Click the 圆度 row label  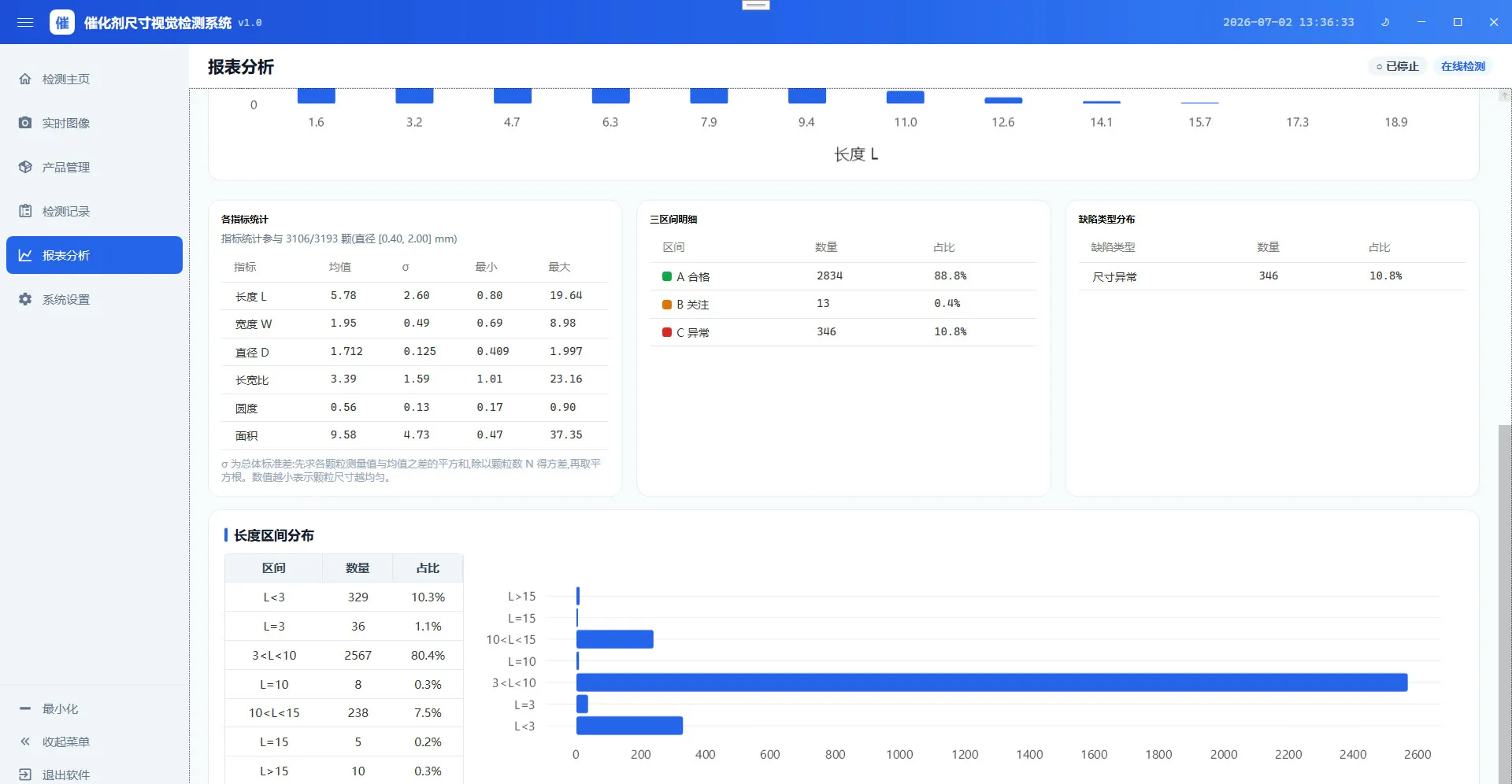(x=246, y=408)
